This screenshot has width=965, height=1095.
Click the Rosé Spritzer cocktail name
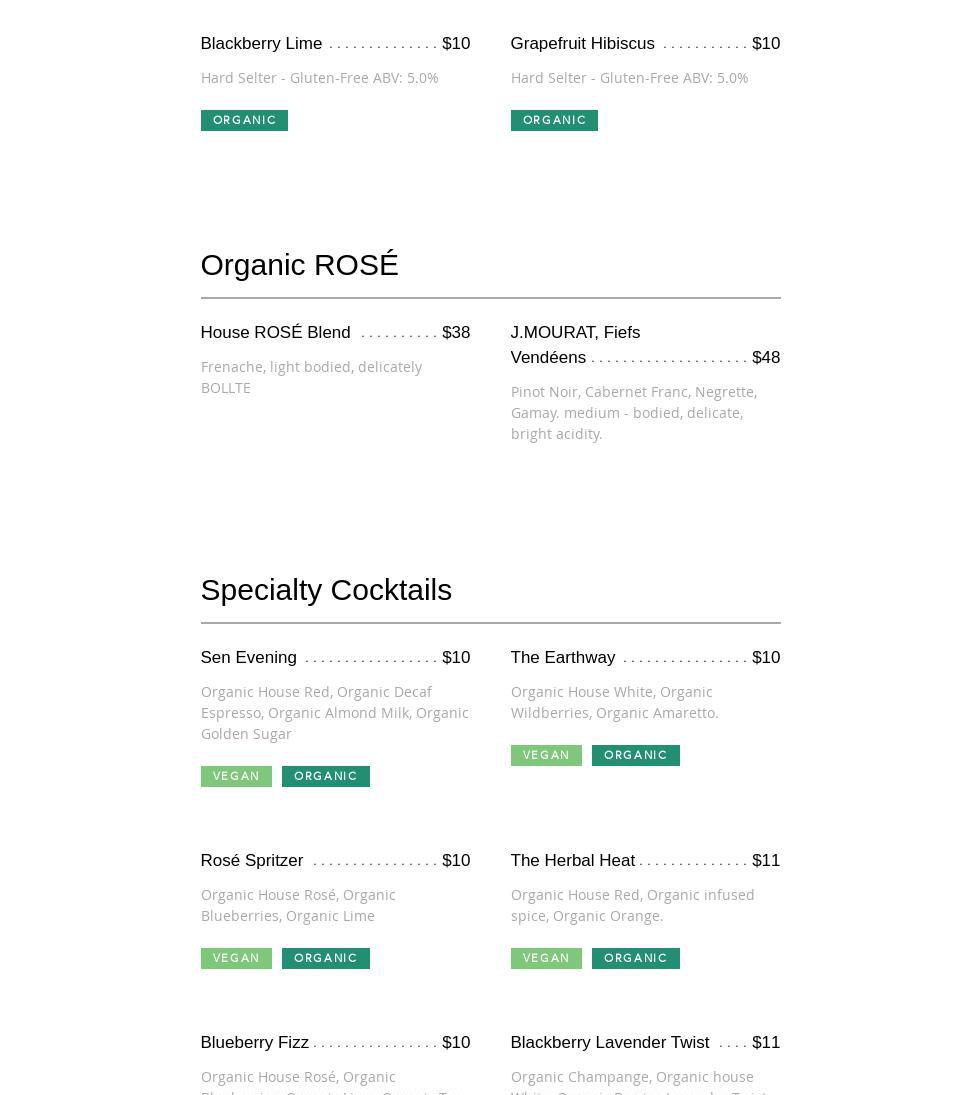(x=251, y=861)
